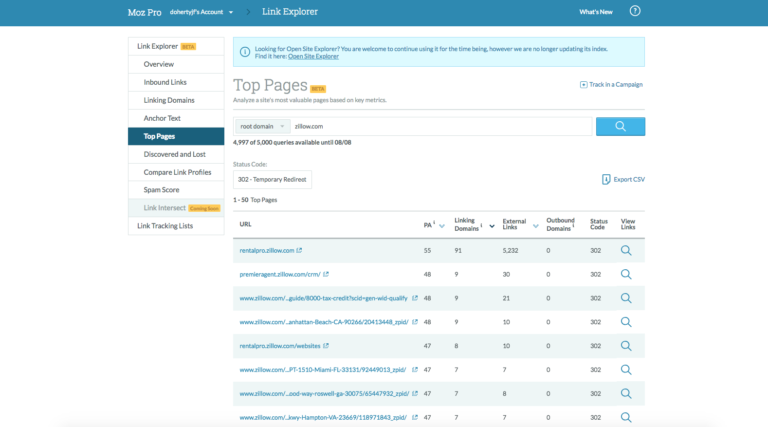Screen dimensions: 768x427
Task: Click the Track in a Campaign link
Action: click(616, 85)
